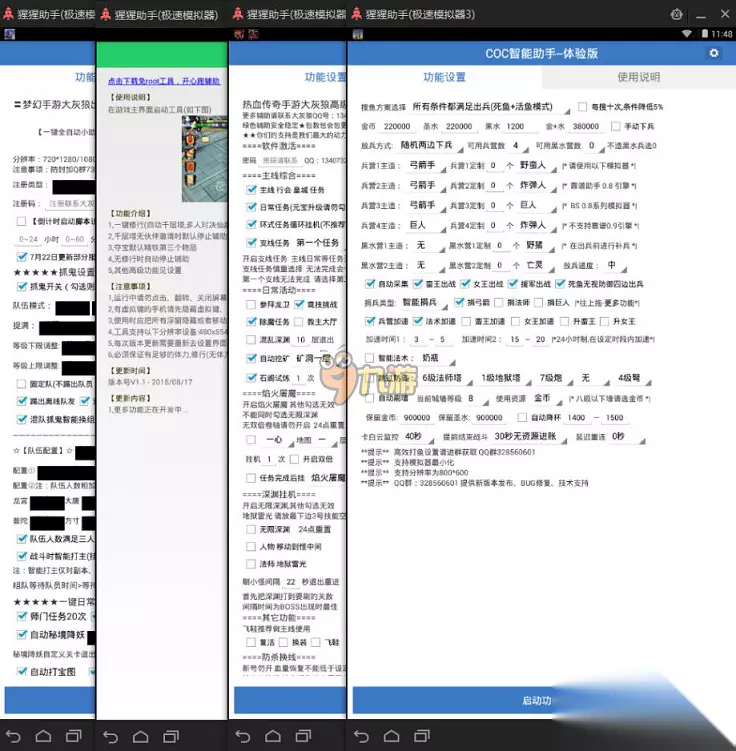Click notification icons in 热血传奇 window status bar
Image resolution: width=736 pixels, height=751 pixels.
[x=246, y=34]
